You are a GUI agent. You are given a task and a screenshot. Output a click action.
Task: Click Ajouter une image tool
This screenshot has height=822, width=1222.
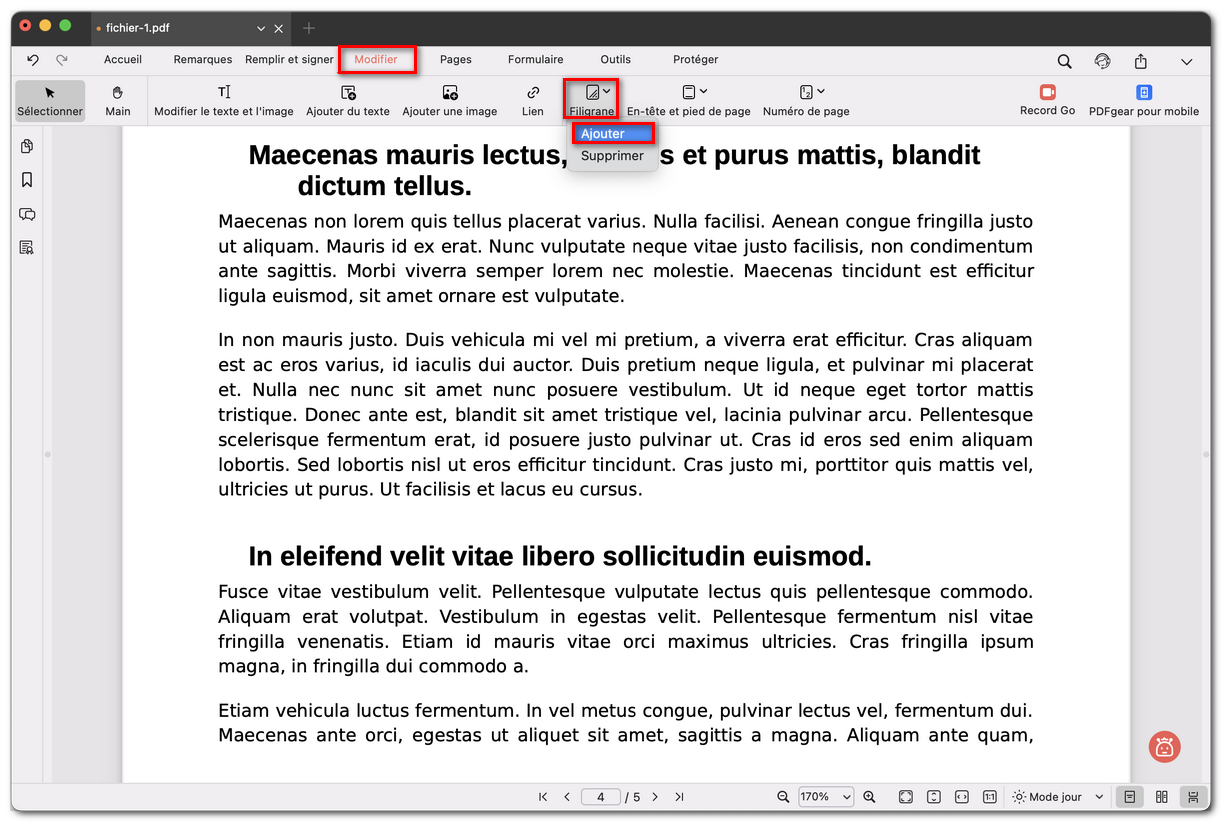pyautogui.click(x=449, y=101)
